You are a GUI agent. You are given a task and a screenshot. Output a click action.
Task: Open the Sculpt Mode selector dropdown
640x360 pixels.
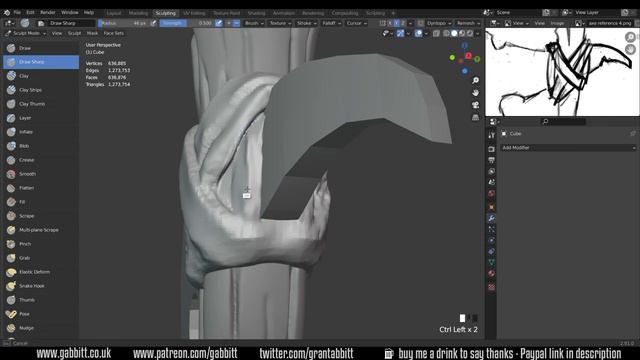pos(25,33)
